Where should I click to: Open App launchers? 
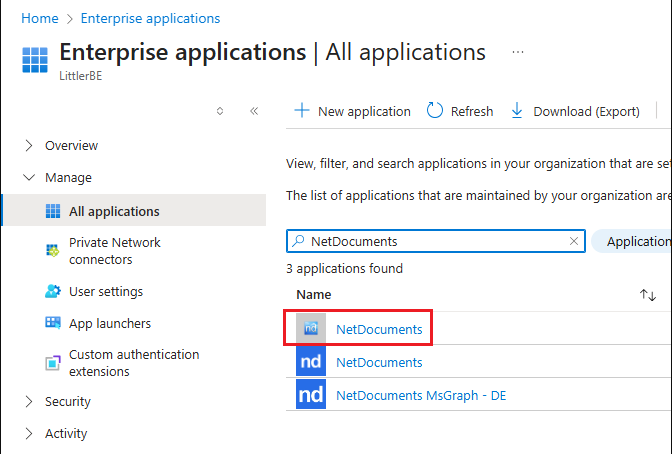coord(110,323)
